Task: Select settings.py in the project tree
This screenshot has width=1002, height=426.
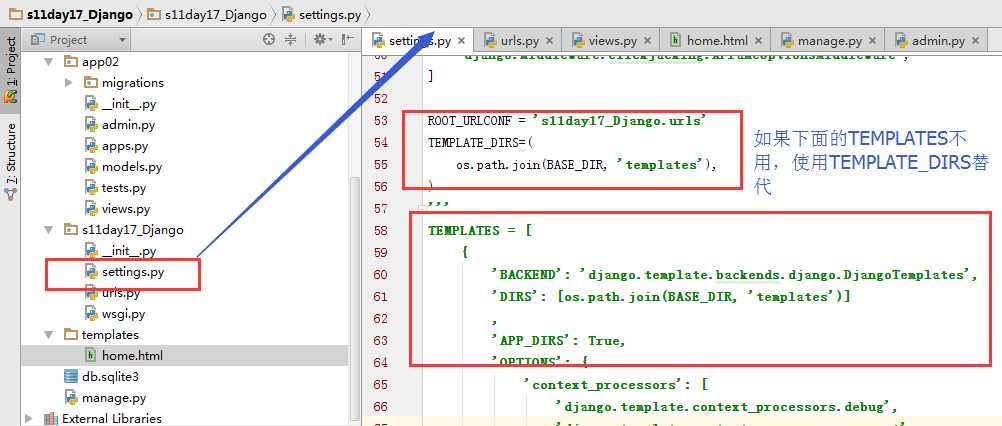Action: 125,272
